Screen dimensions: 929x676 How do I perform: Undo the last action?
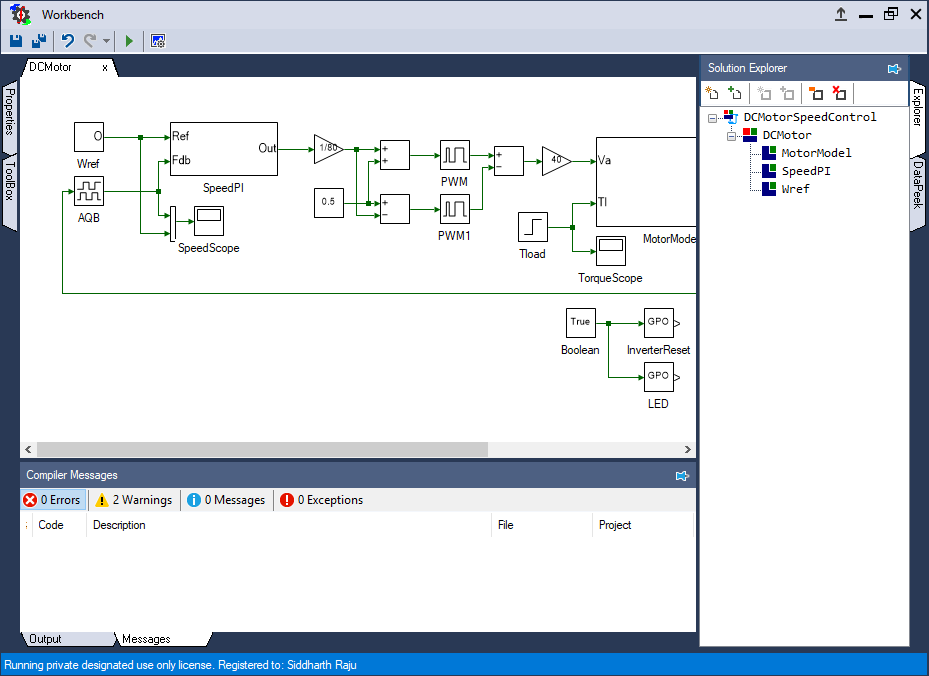(x=68, y=41)
